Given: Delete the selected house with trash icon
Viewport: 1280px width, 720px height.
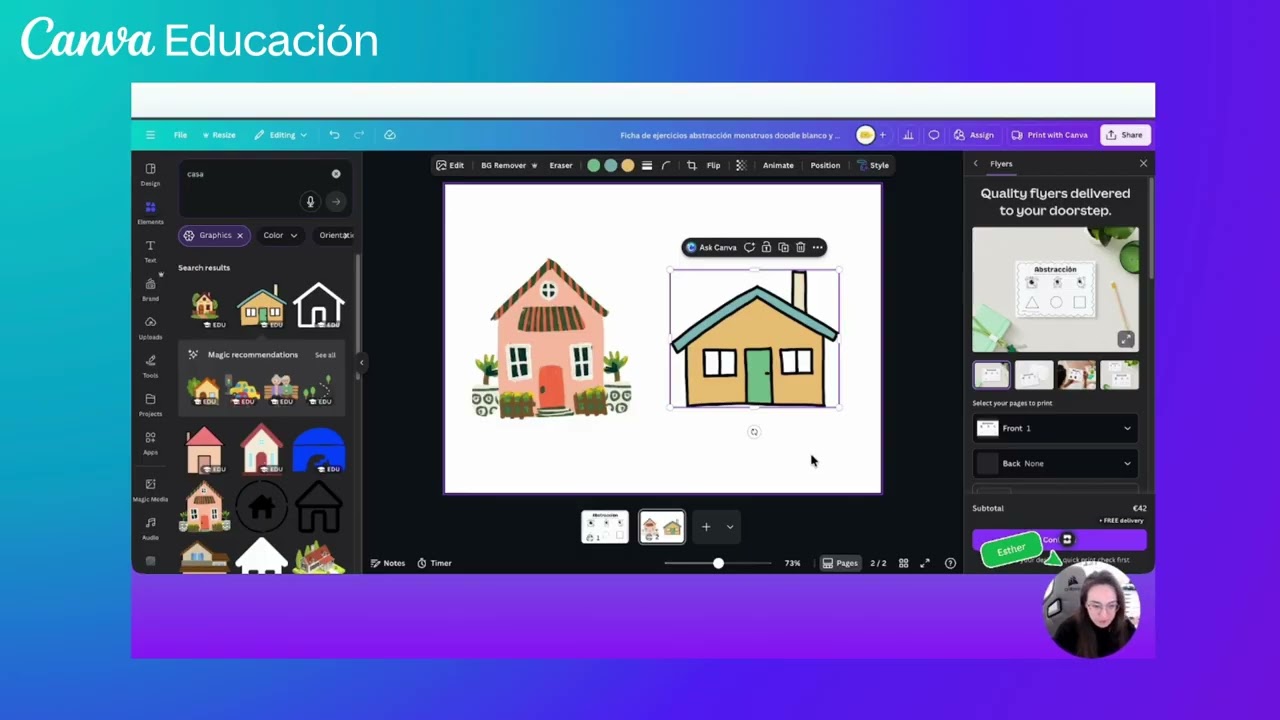Looking at the screenshot, I should pyautogui.click(x=800, y=247).
